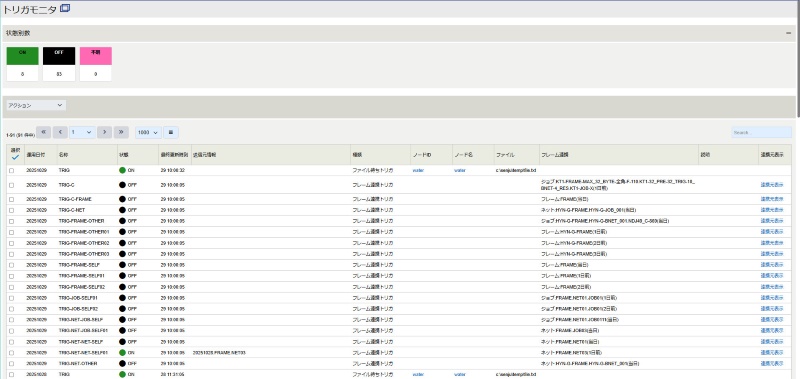Check the TRIG-FRAME-OTHER01 row checkbox
Screen dimensions: 800x379
tap(12, 232)
